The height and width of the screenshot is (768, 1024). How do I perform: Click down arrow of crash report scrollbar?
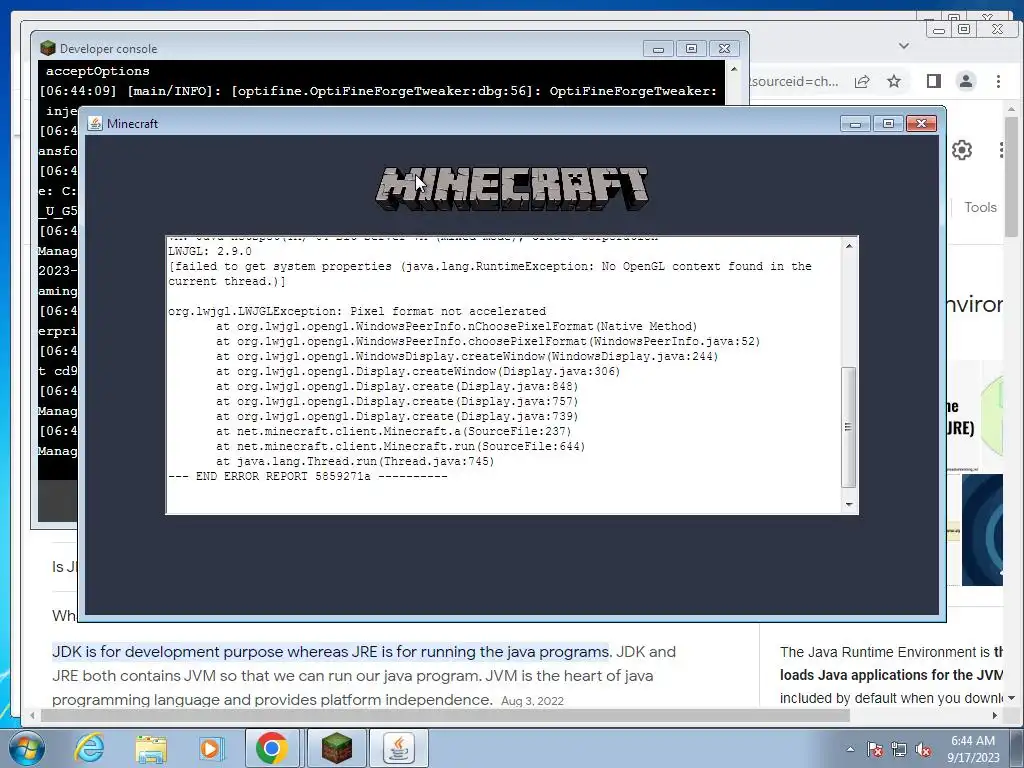click(x=849, y=504)
